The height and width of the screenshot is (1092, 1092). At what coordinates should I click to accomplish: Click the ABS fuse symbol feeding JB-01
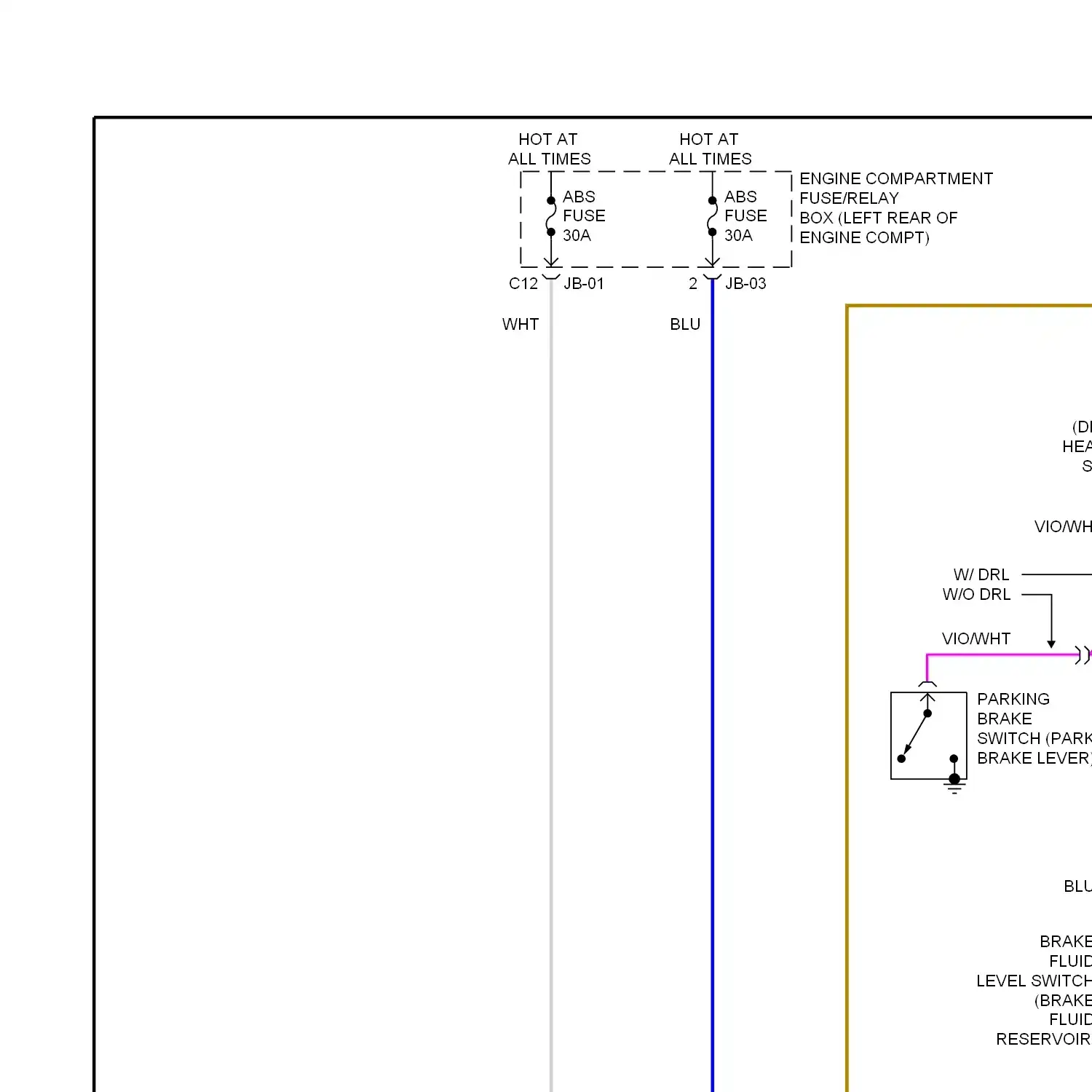[x=551, y=216]
